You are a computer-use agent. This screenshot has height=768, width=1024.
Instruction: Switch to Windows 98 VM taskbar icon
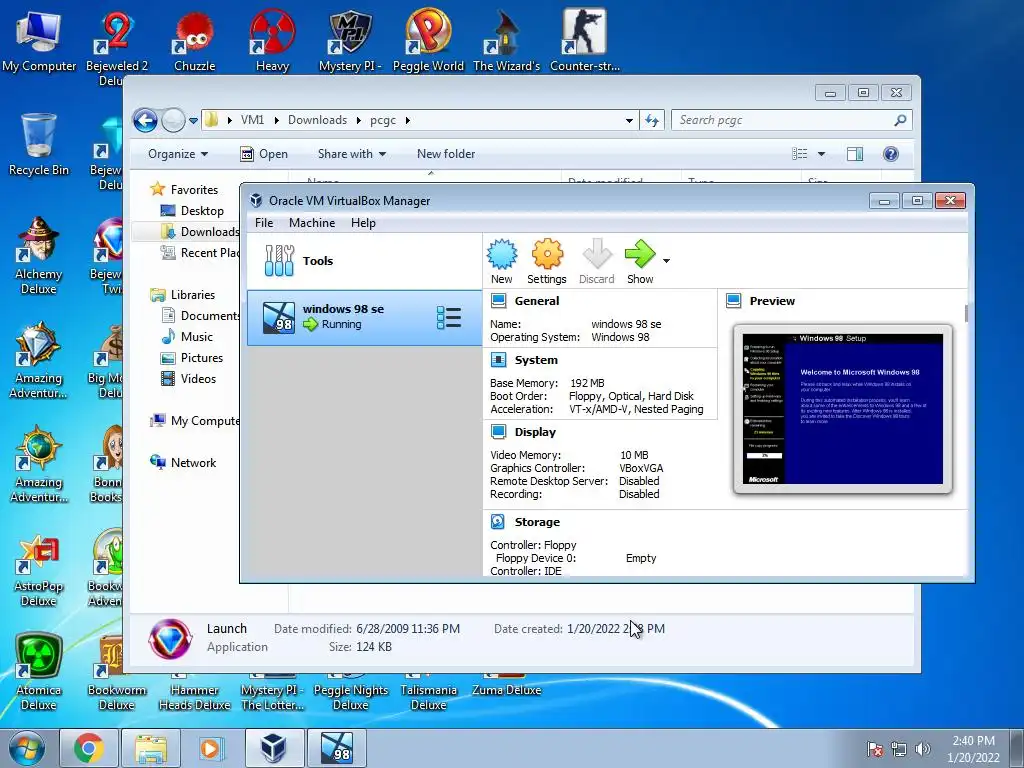pyautogui.click(x=336, y=748)
